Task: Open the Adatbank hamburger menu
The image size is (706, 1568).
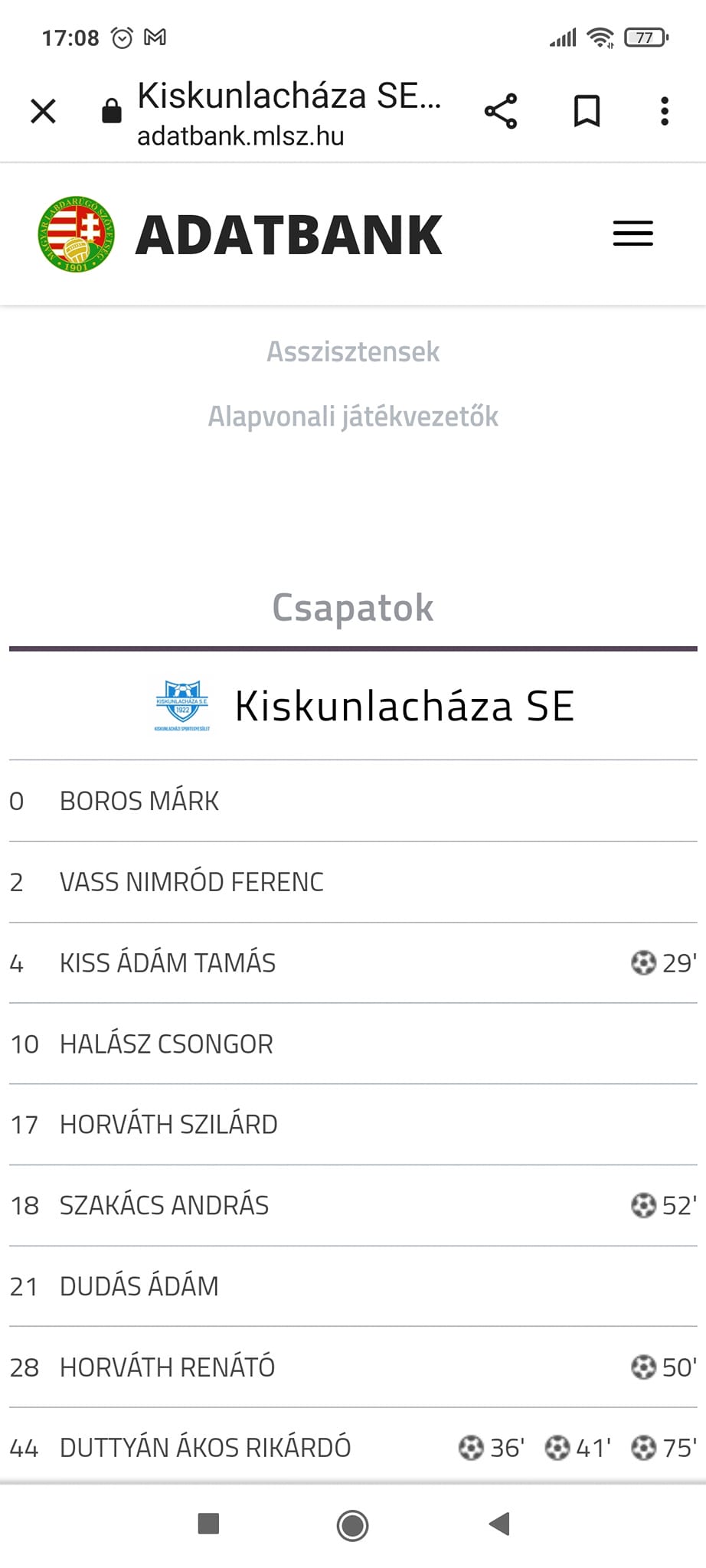Action: 633,234
